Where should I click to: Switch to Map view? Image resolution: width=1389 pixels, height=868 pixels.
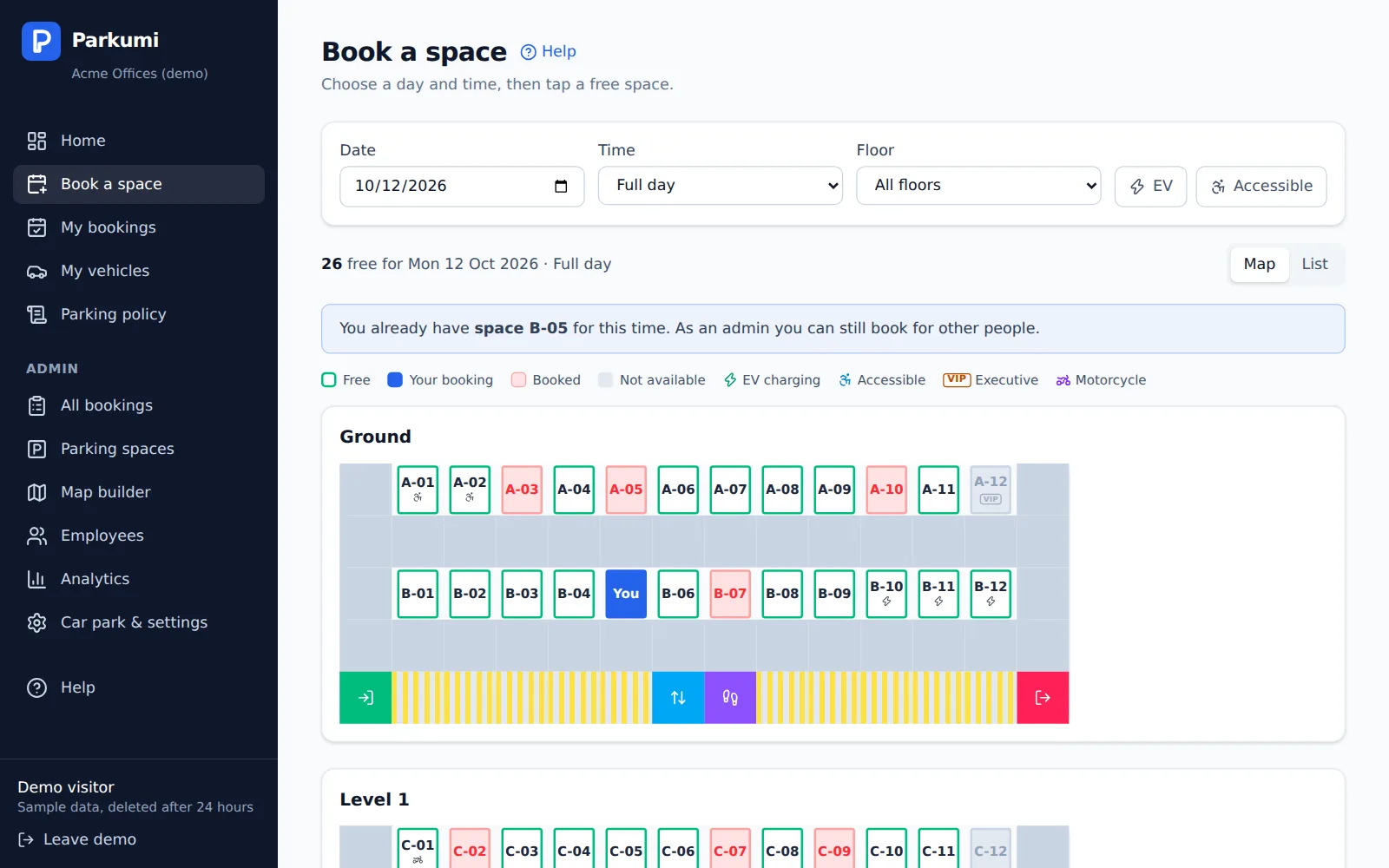click(1259, 264)
